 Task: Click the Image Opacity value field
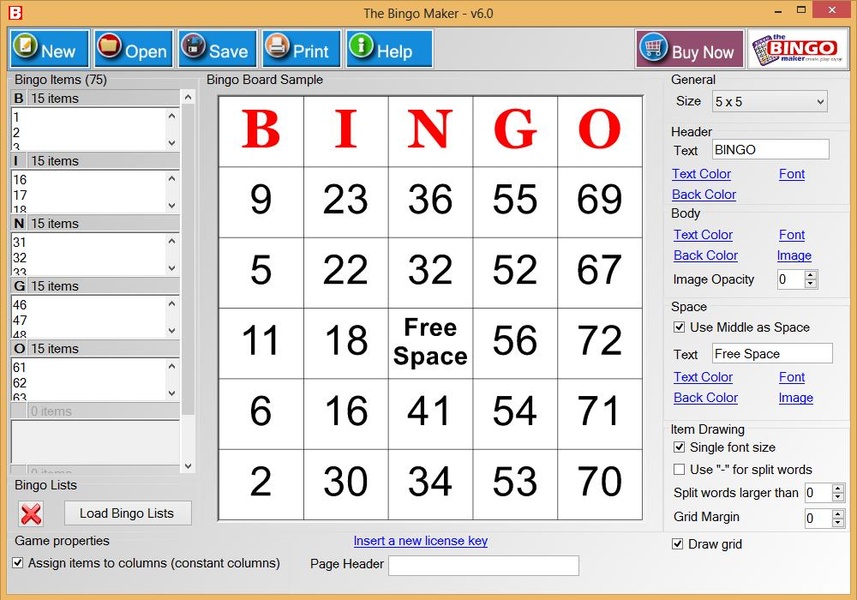click(791, 279)
